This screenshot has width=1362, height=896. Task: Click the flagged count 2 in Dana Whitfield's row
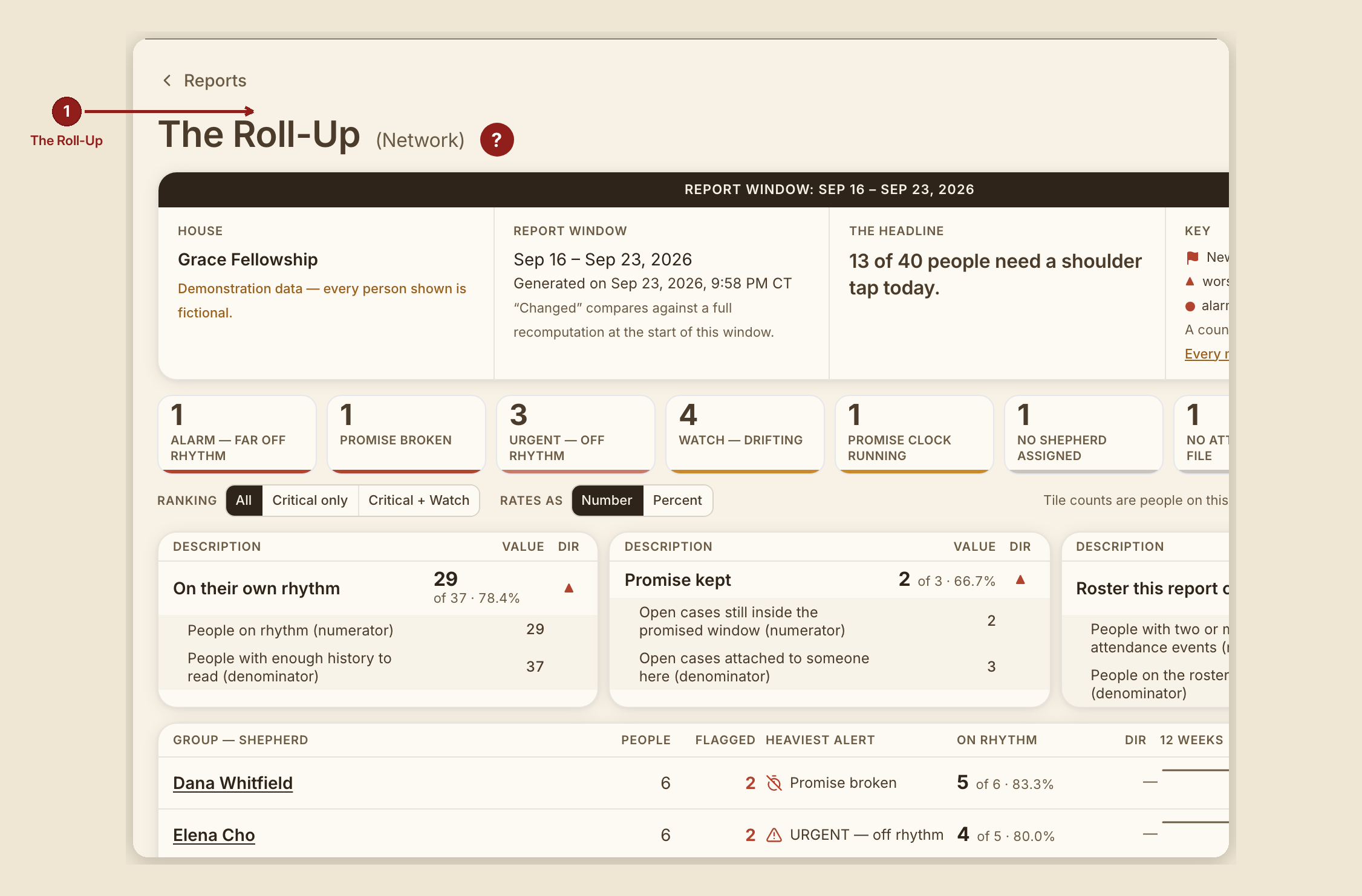tap(750, 783)
